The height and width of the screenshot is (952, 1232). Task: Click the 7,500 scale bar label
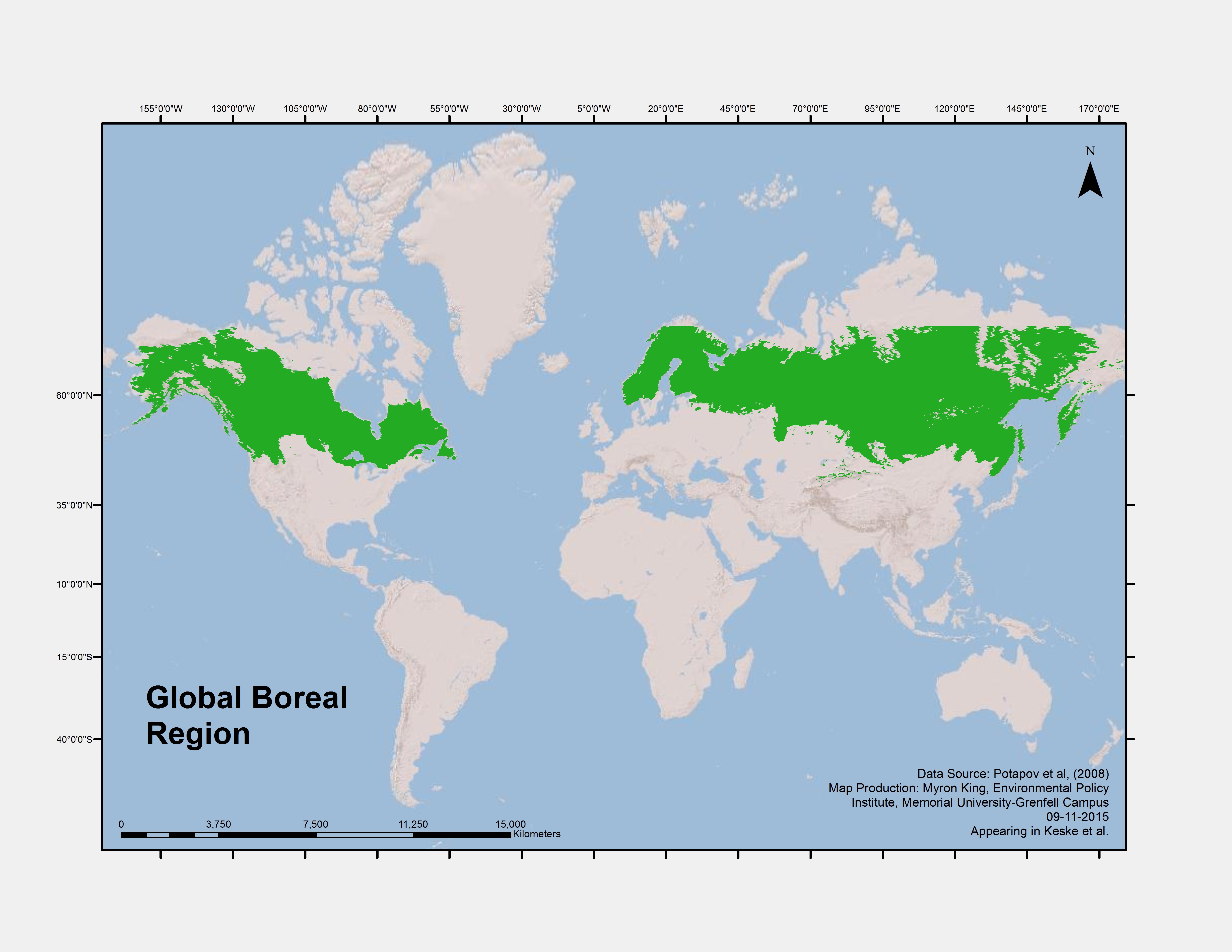click(x=315, y=824)
